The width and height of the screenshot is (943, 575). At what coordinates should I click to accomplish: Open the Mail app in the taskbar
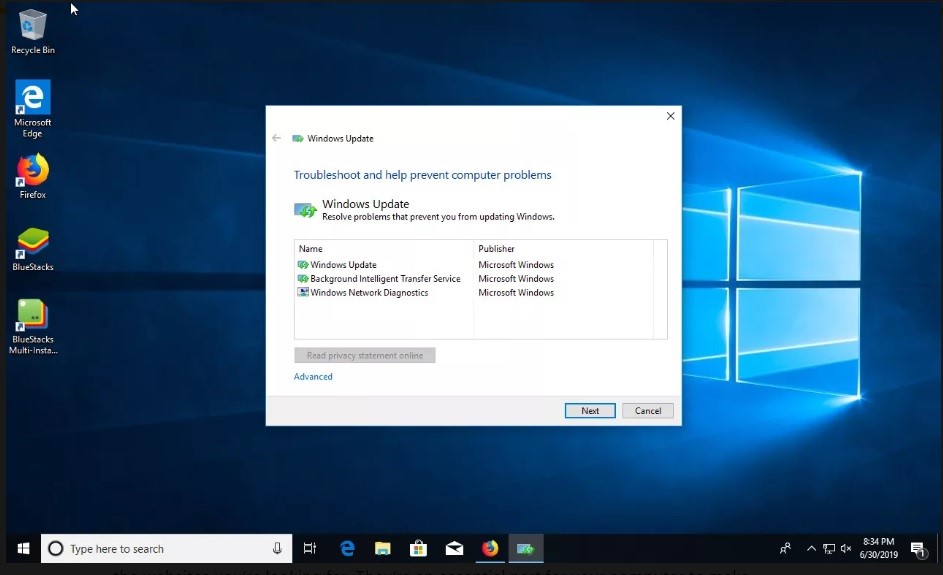454,548
